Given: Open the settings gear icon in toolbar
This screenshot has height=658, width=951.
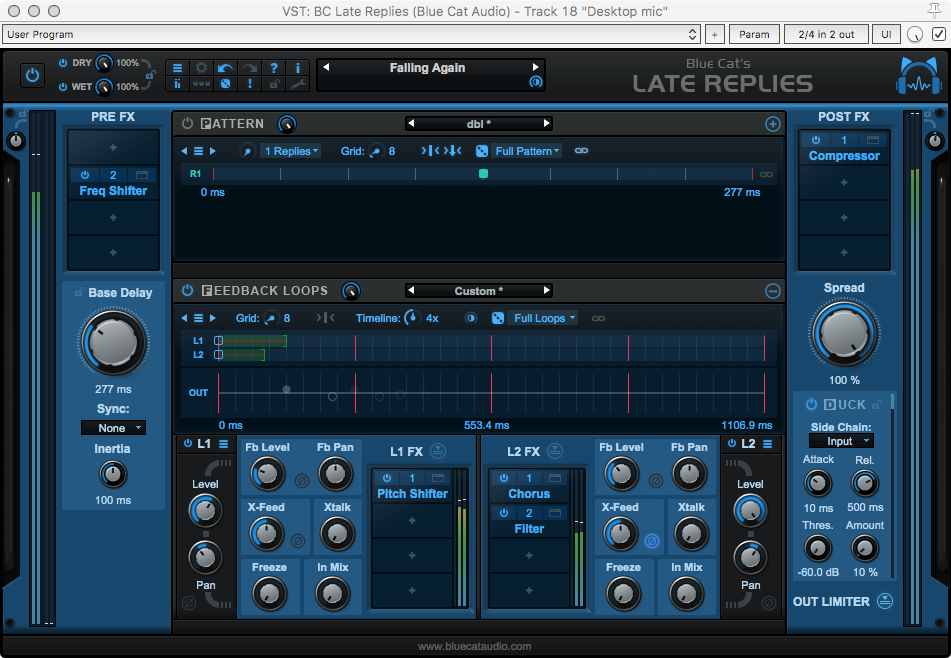Looking at the screenshot, I should pyautogui.click(x=201, y=68).
